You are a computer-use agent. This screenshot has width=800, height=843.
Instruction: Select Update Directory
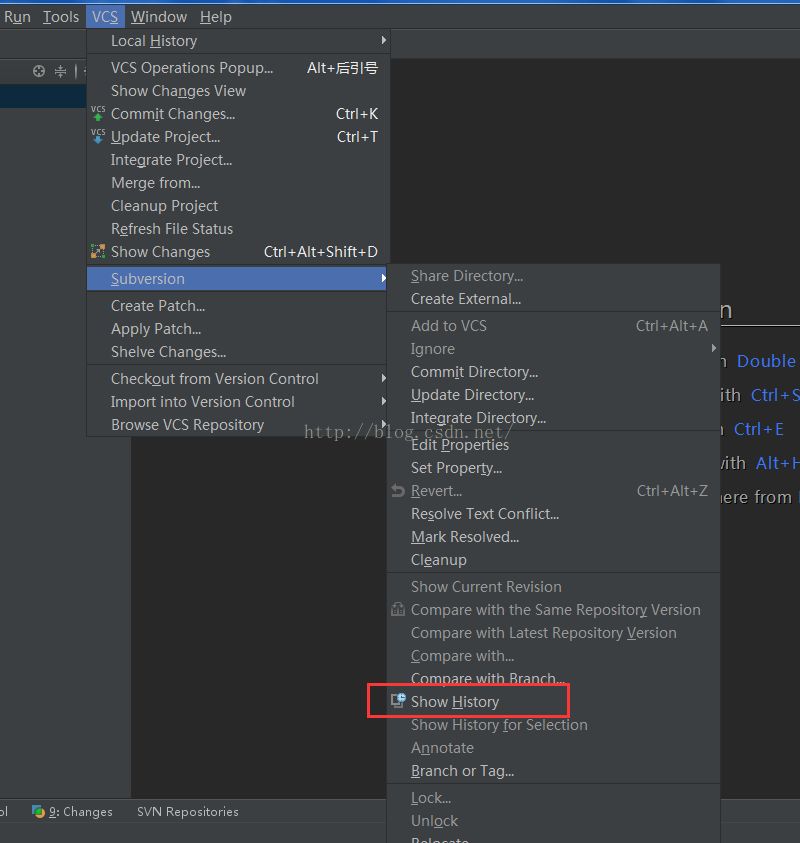(553, 395)
